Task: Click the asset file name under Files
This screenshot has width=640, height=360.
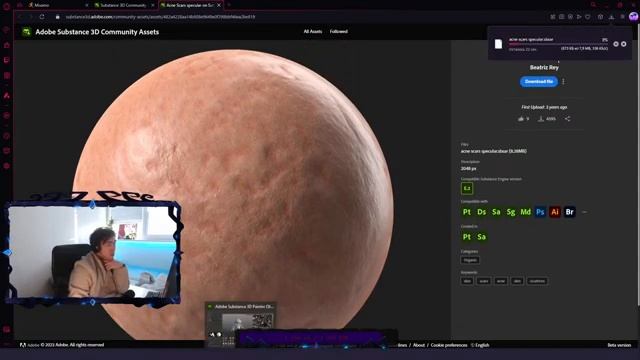Action: coord(493,151)
